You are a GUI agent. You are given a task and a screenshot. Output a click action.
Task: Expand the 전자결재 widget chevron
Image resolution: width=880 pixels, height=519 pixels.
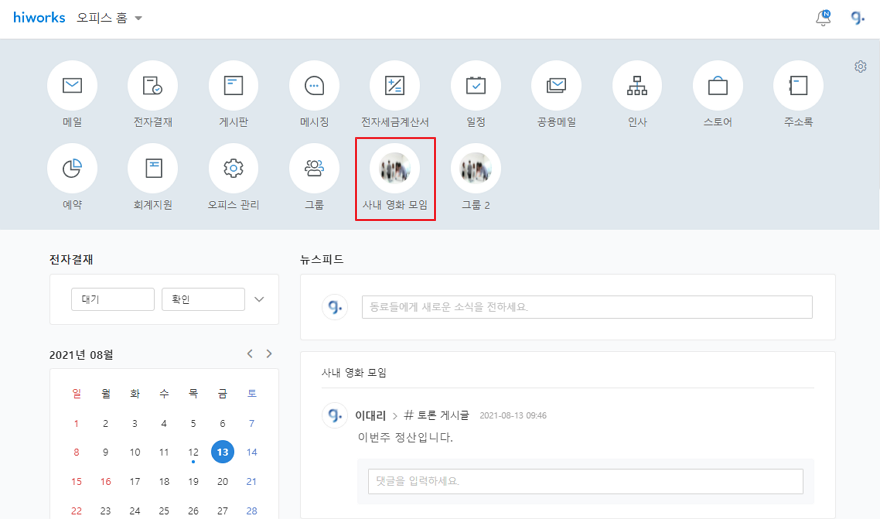(259, 299)
